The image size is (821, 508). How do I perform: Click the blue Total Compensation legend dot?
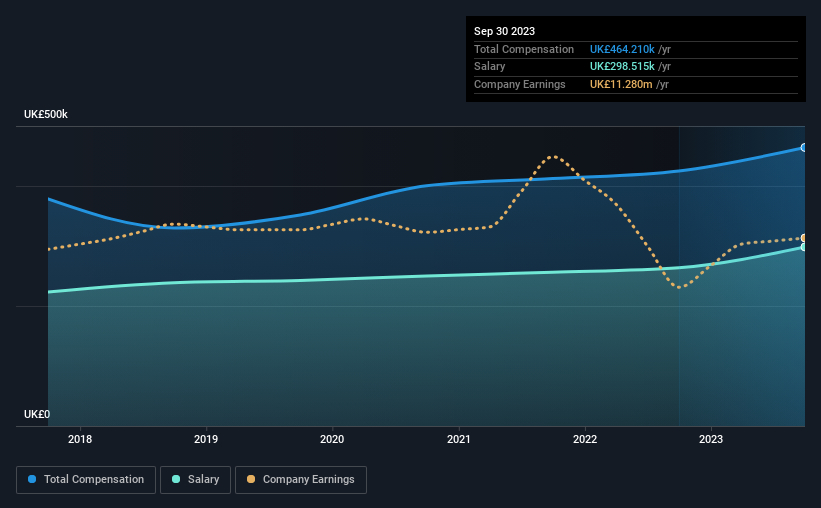[32, 479]
